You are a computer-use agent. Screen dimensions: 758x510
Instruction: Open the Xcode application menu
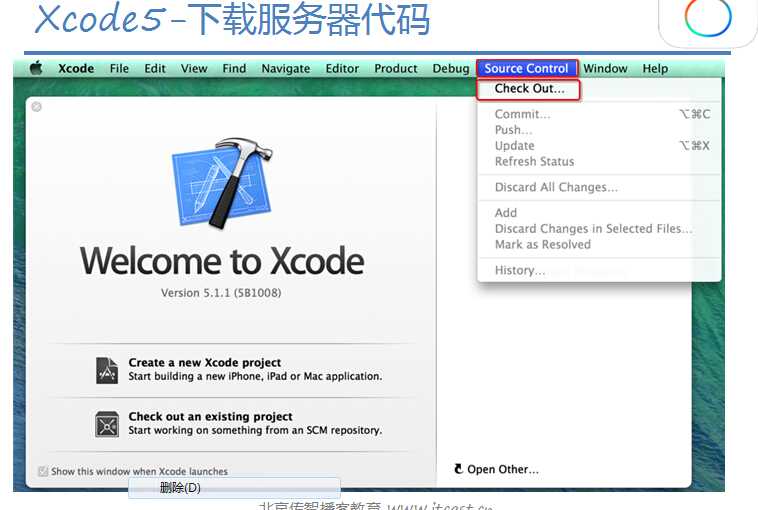(76, 69)
